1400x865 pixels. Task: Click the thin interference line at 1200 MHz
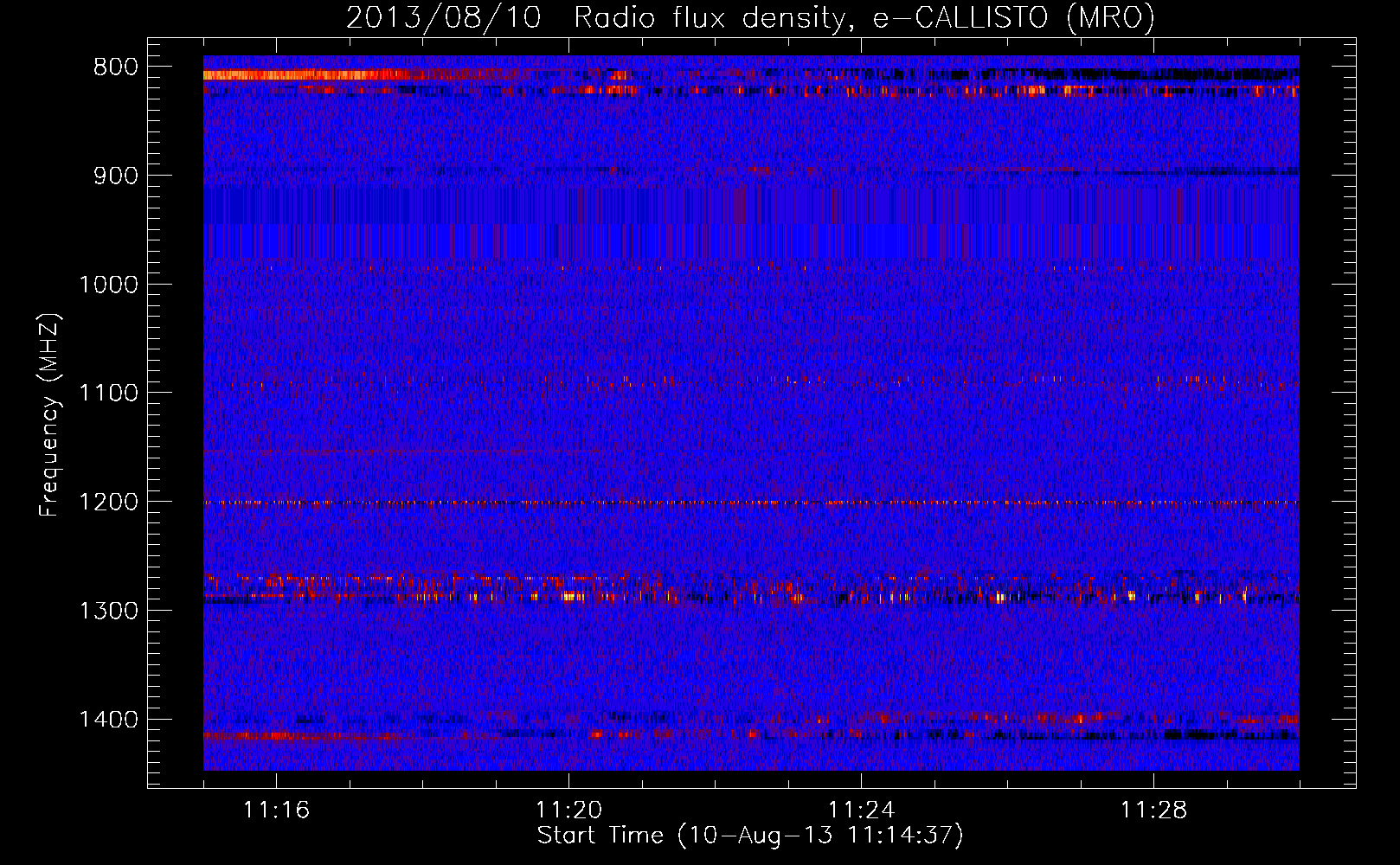[751, 503]
